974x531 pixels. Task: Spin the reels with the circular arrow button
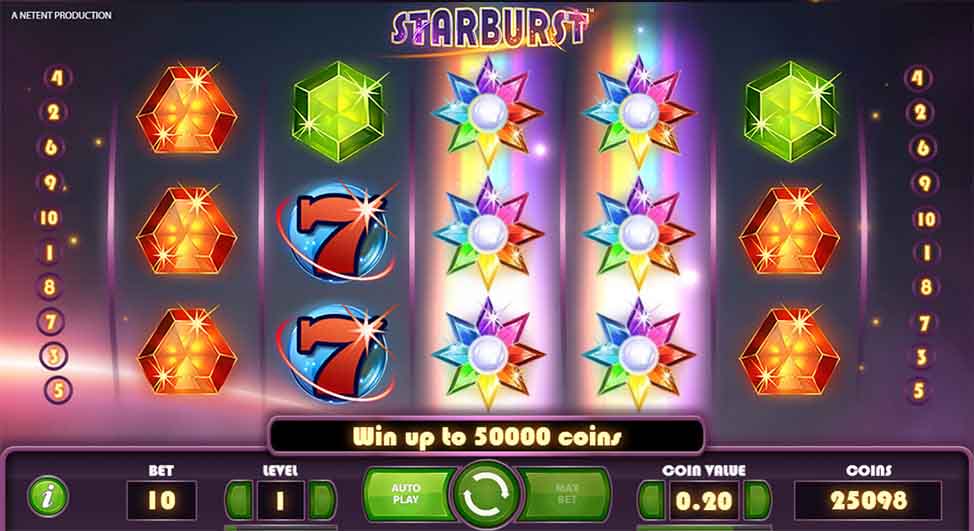pos(487,495)
